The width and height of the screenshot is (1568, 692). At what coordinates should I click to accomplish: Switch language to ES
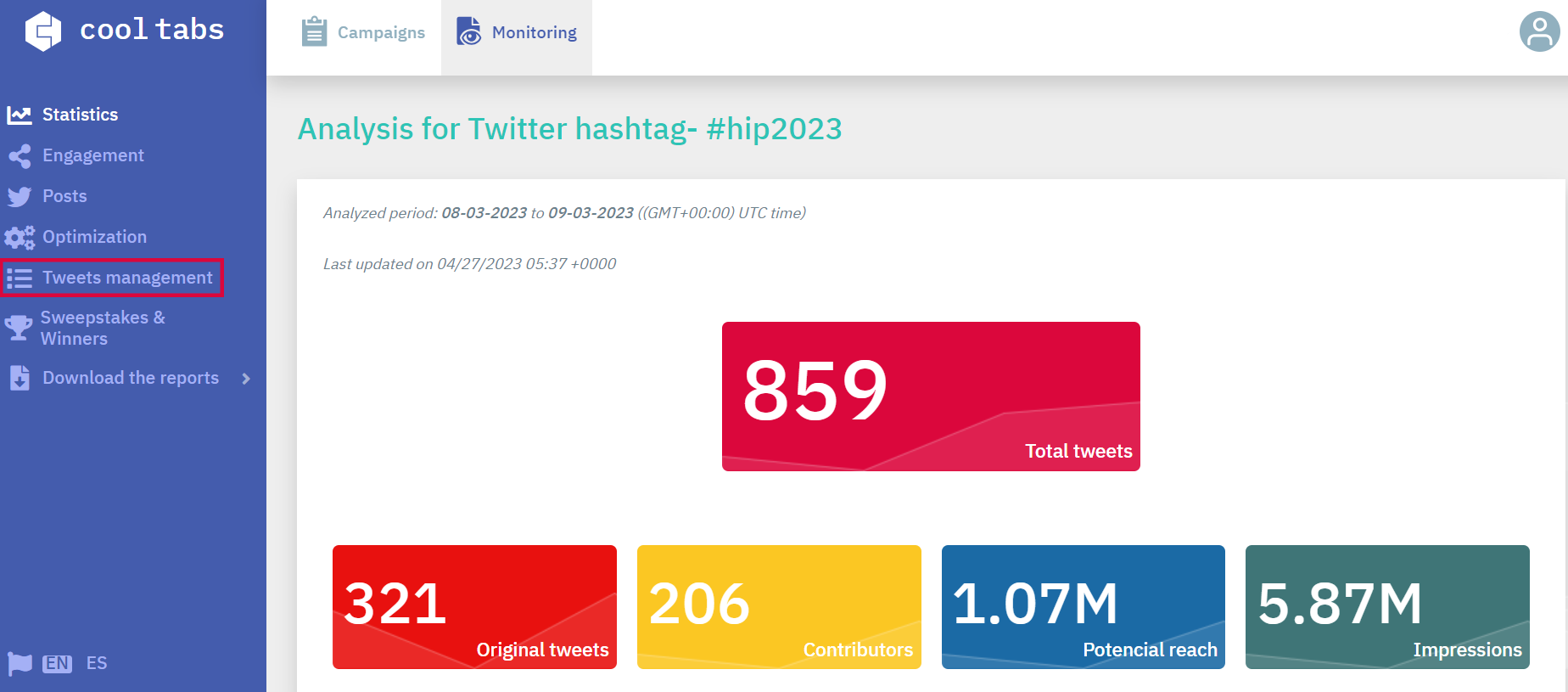97,663
